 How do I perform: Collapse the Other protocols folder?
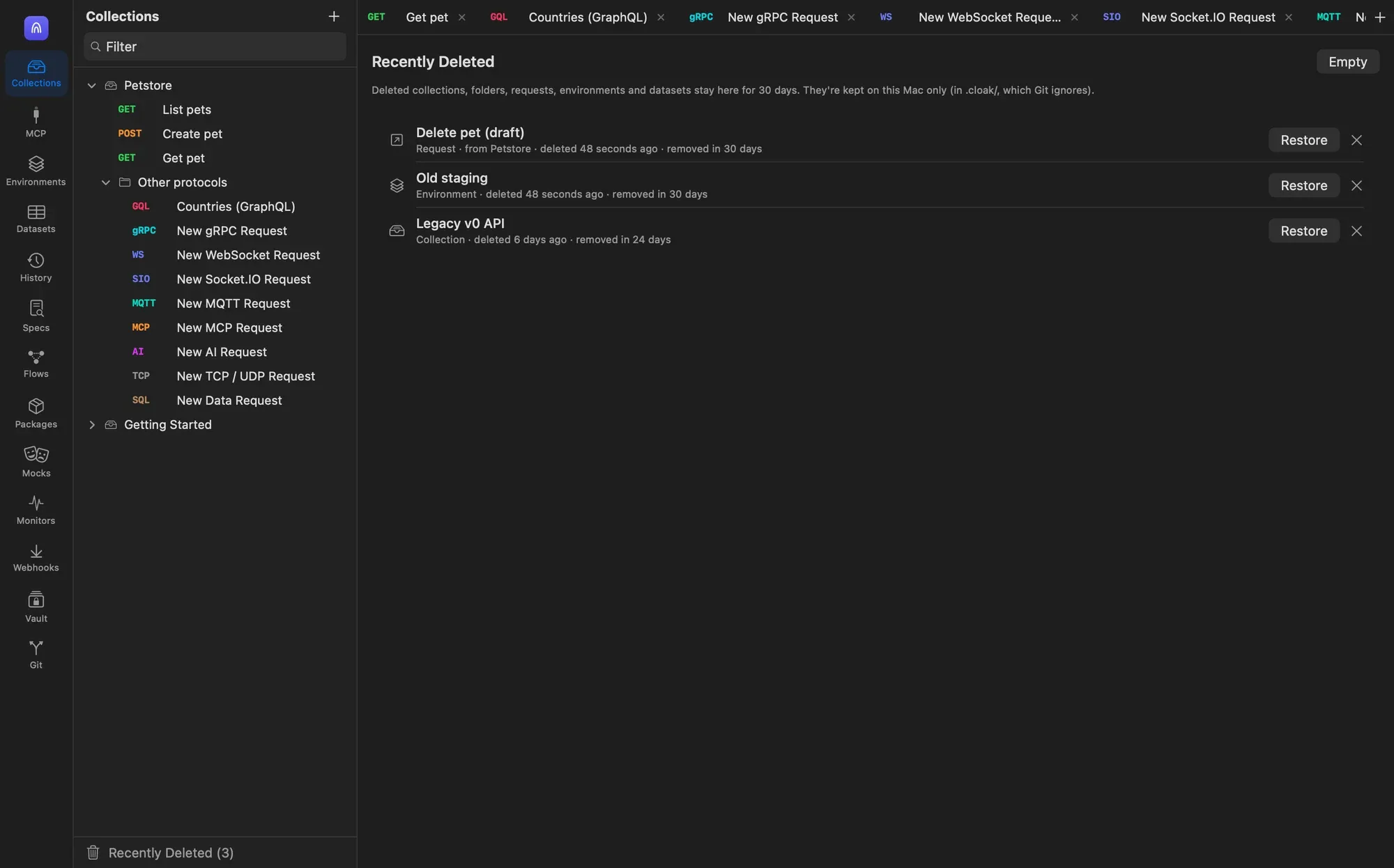click(x=105, y=182)
